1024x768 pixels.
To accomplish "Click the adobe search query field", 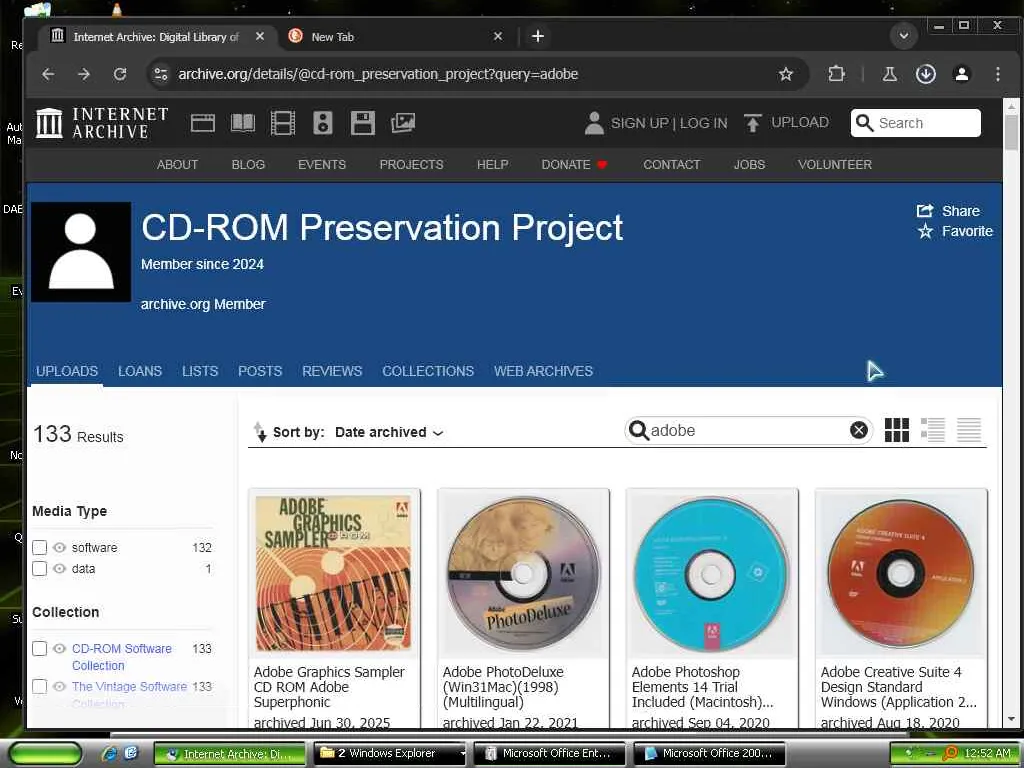I will 748,430.
